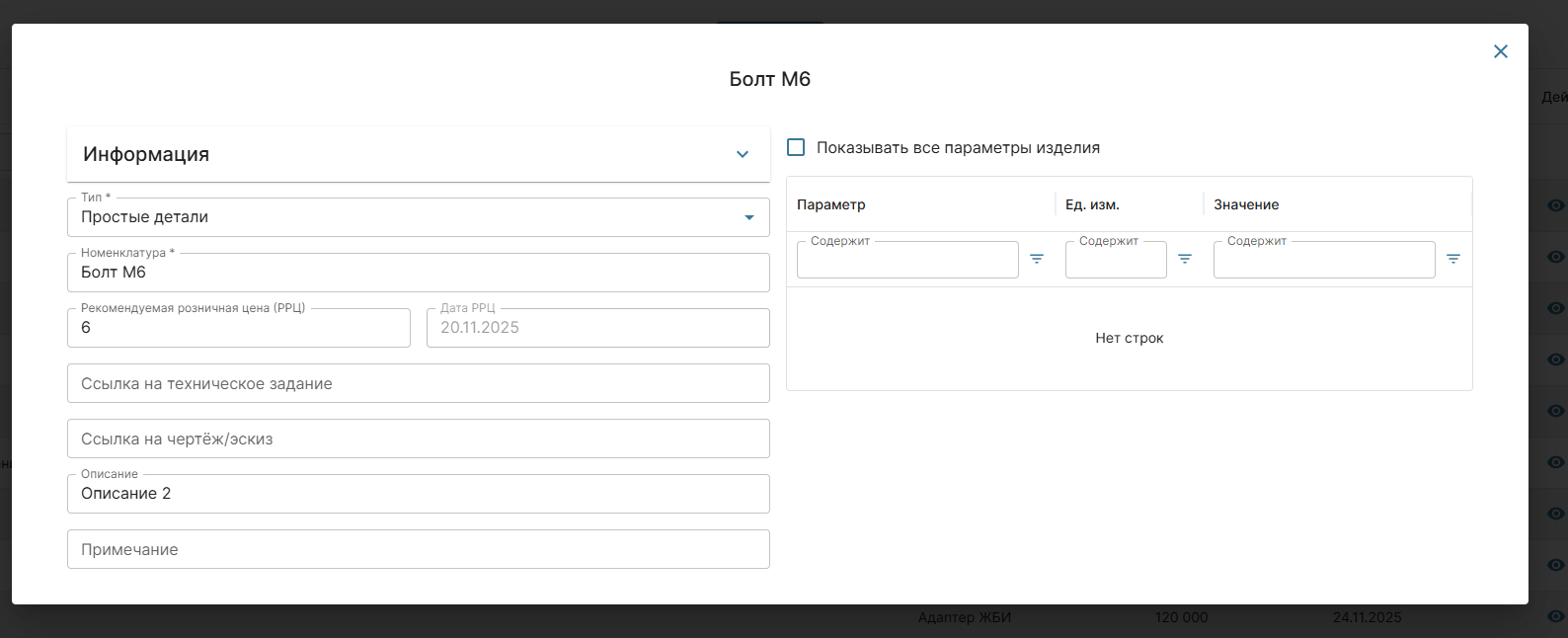This screenshot has height=638, width=1568.
Task: Click into the Описание text field
Action: pos(418,494)
